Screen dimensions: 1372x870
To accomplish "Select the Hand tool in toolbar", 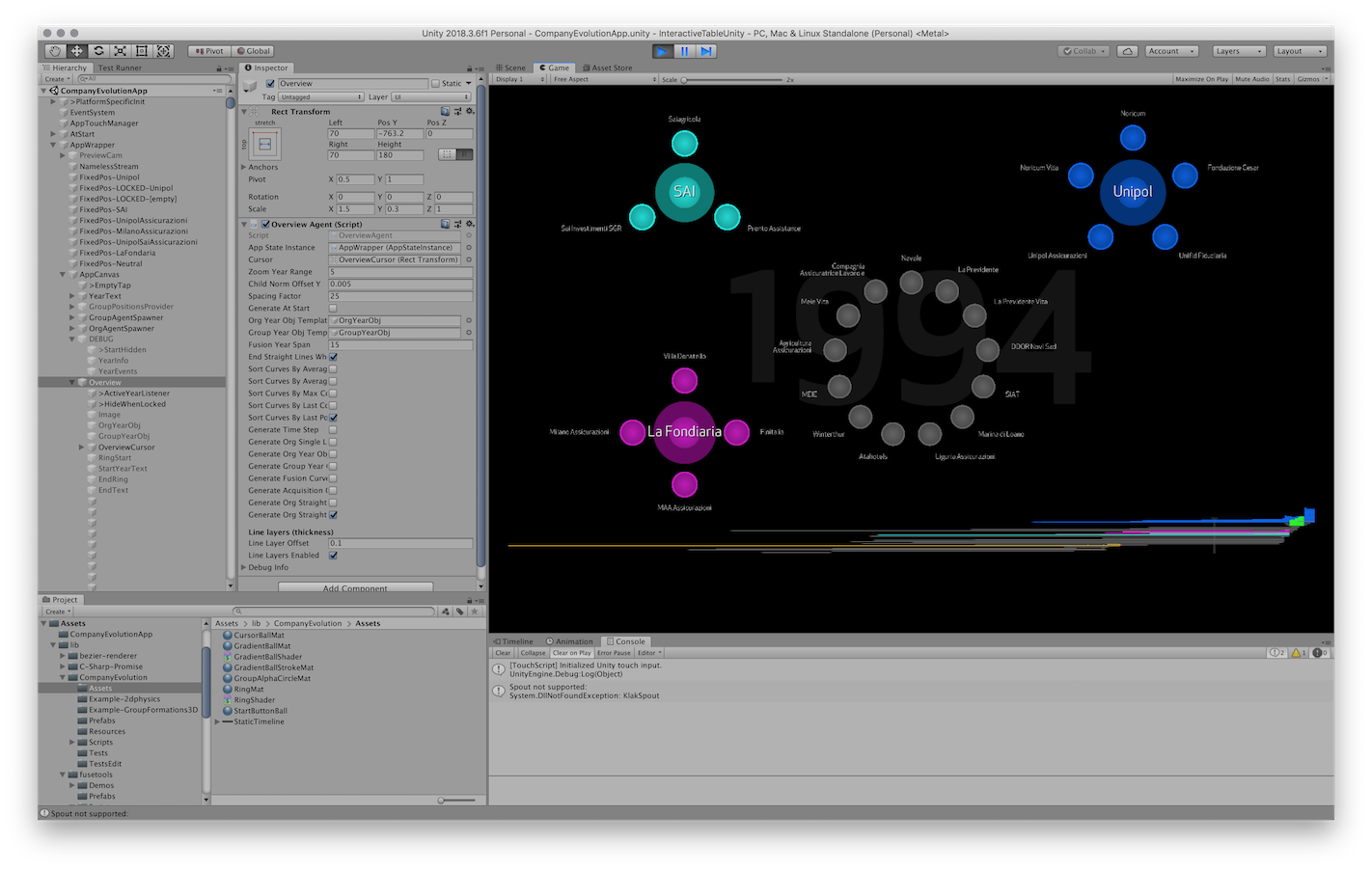I will click(x=55, y=51).
